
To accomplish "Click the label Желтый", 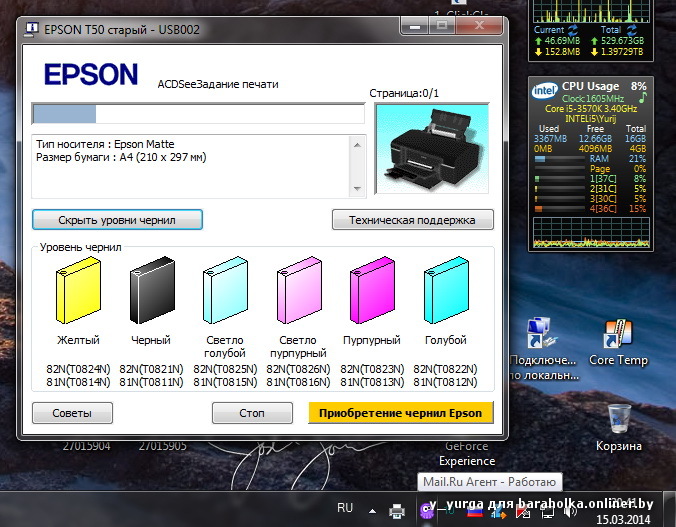I will [x=78, y=340].
